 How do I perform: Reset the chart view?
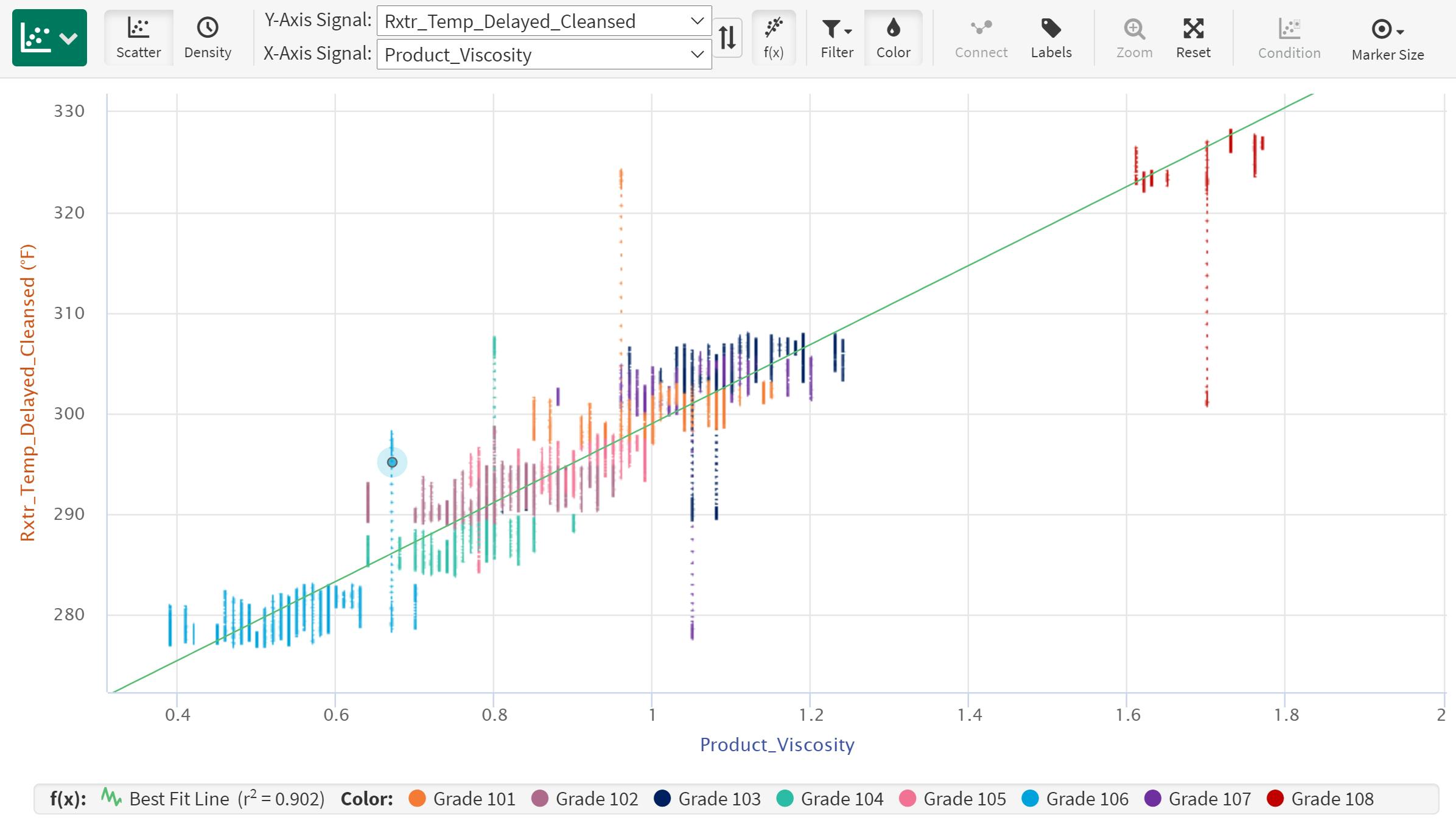[x=1192, y=38]
